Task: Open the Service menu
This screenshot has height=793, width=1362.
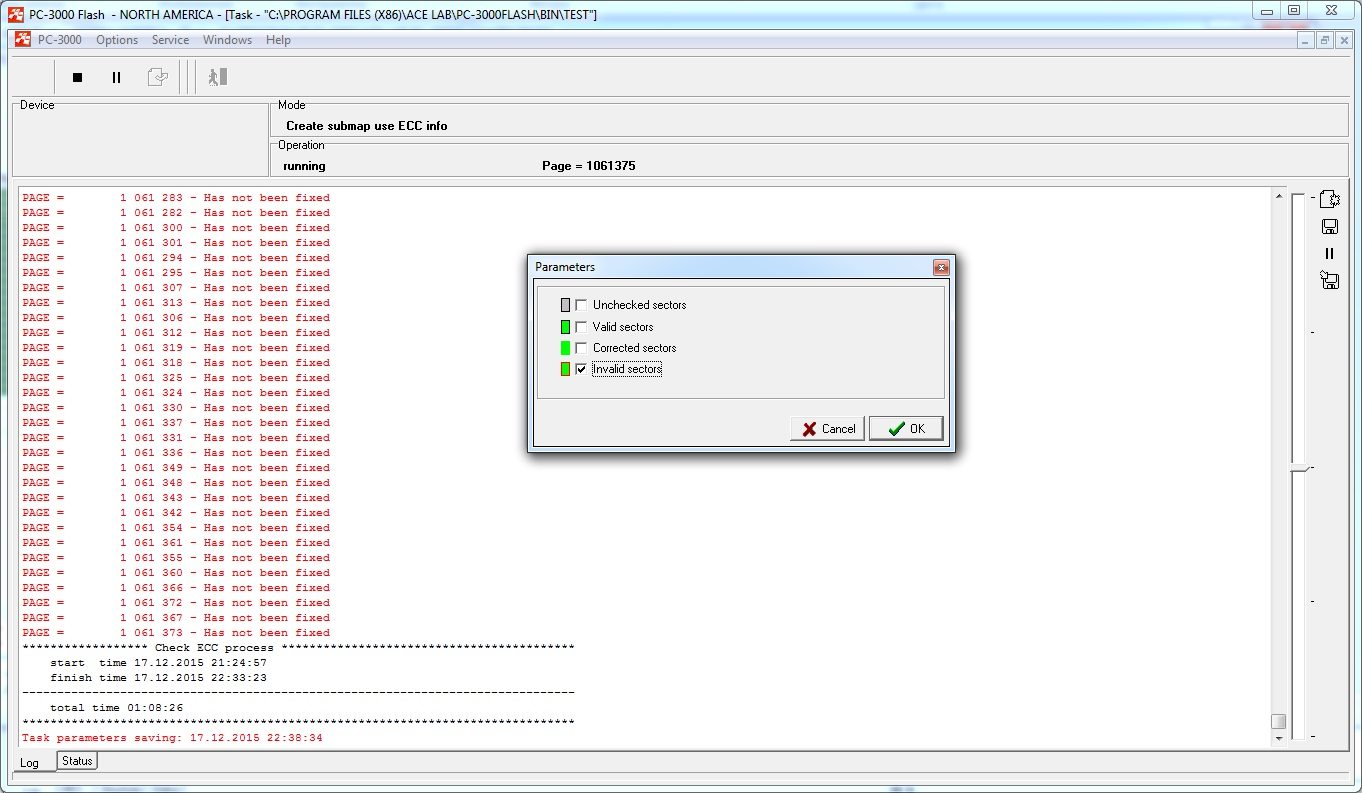Action: click(170, 40)
